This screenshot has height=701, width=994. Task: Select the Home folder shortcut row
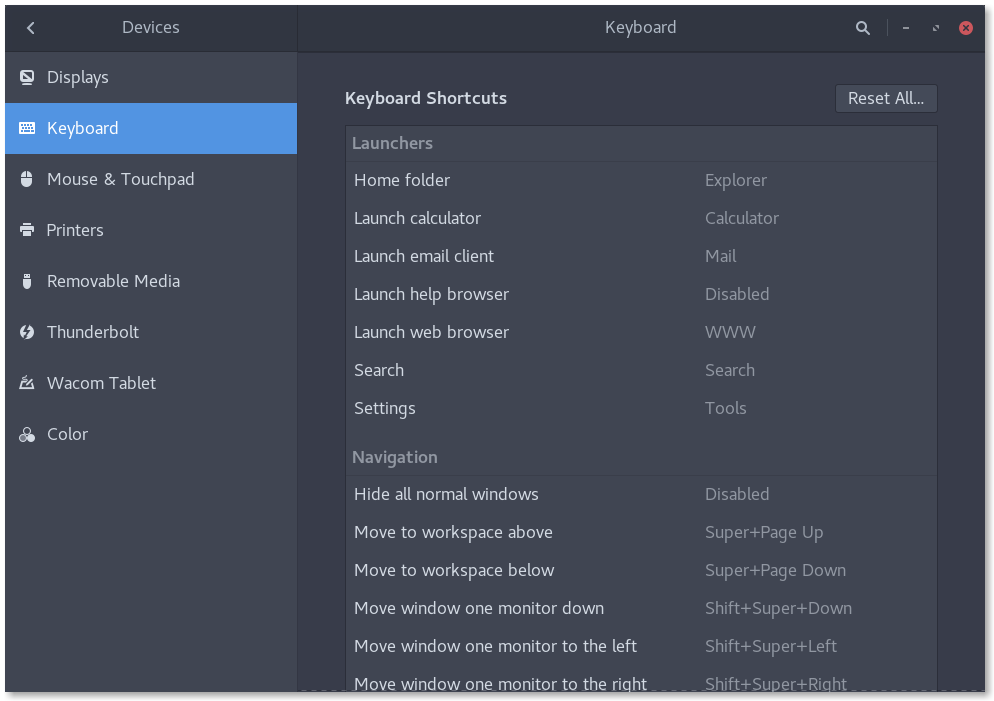641,180
